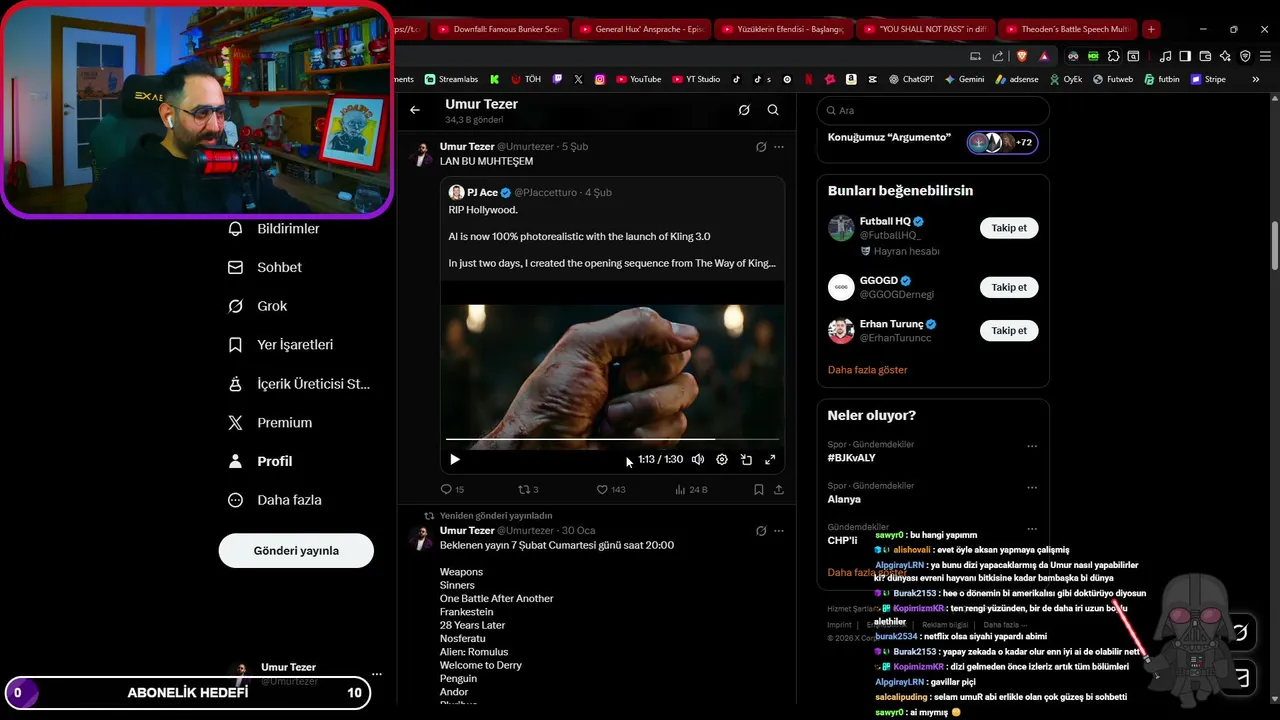Open the adsense bookmark

[x=1017, y=79]
